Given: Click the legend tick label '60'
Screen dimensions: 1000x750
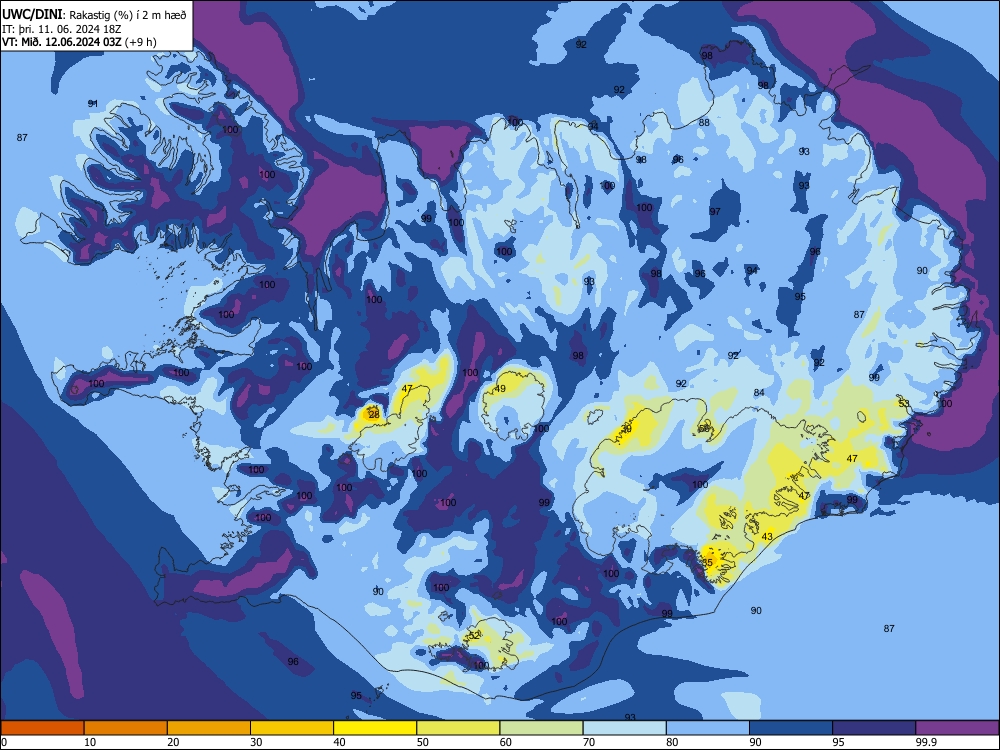Looking at the screenshot, I should pos(506,742).
